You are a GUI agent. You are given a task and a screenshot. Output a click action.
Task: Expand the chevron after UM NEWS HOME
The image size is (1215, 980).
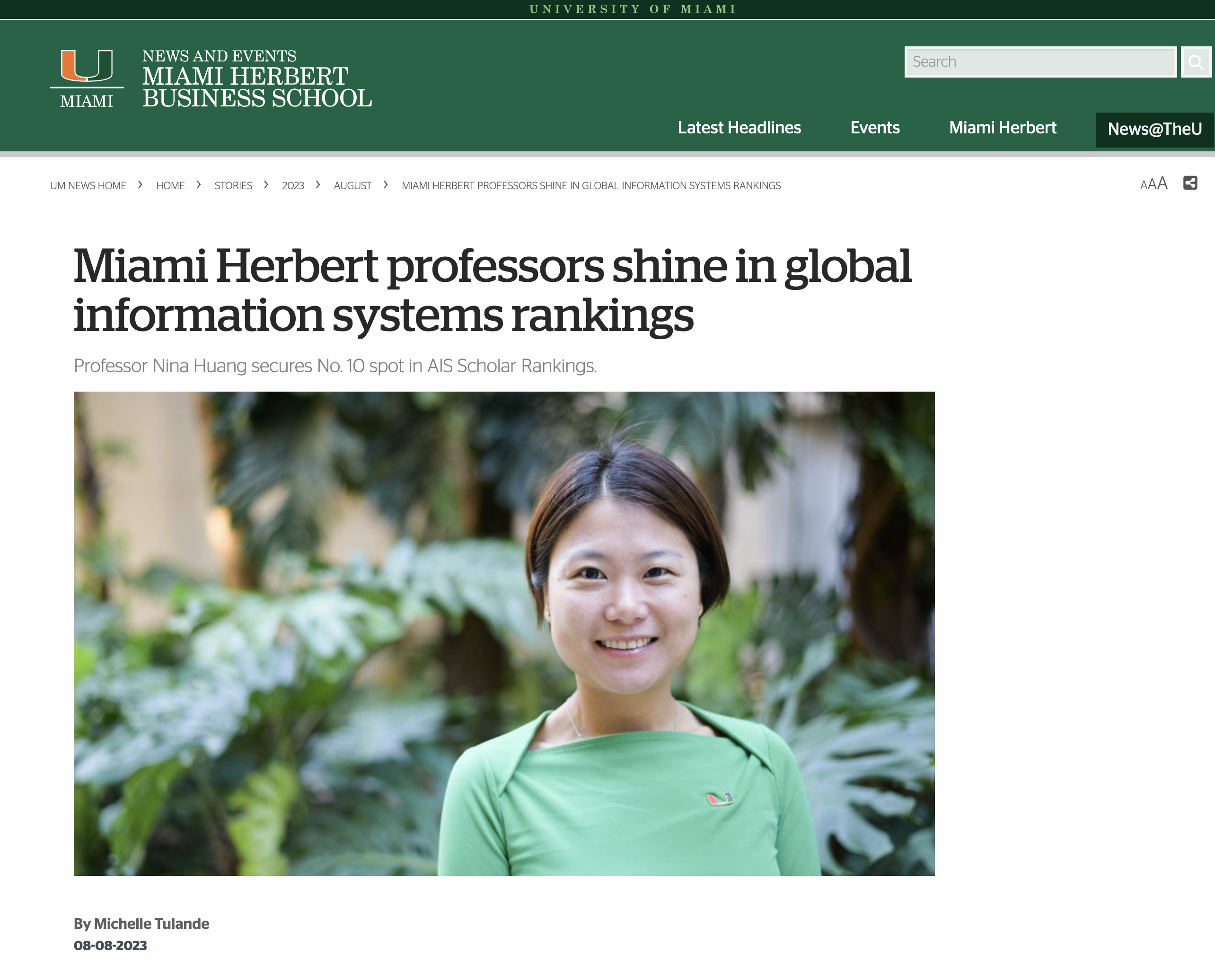click(140, 184)
